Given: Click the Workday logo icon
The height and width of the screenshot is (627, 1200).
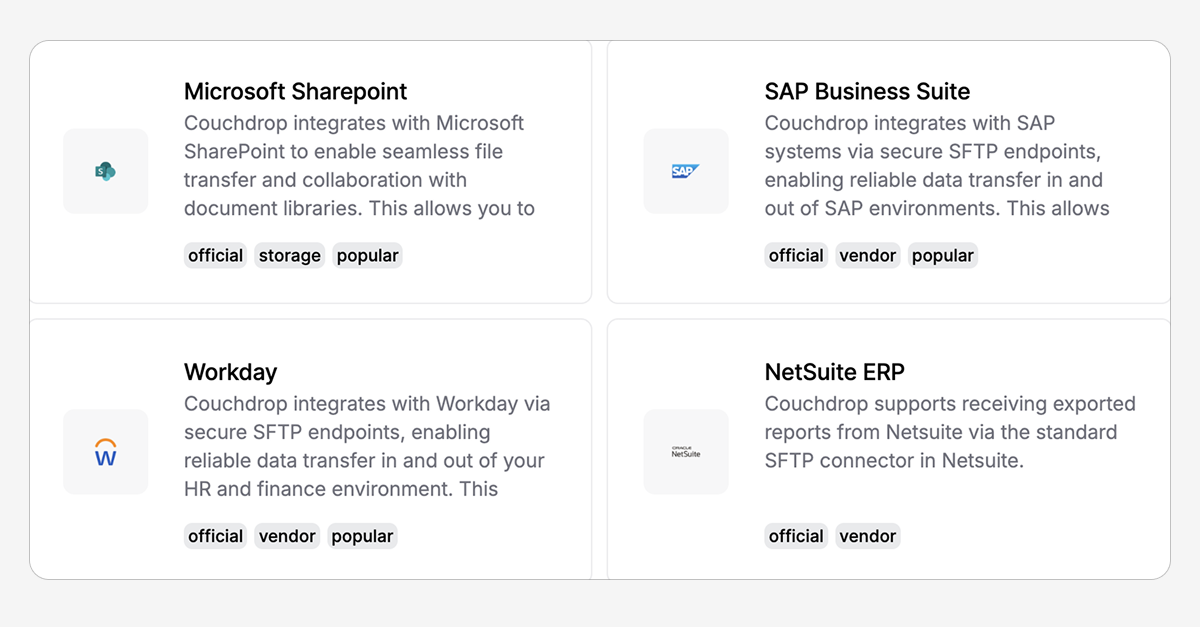Looking at the screenshot, I should coord(105,452).
